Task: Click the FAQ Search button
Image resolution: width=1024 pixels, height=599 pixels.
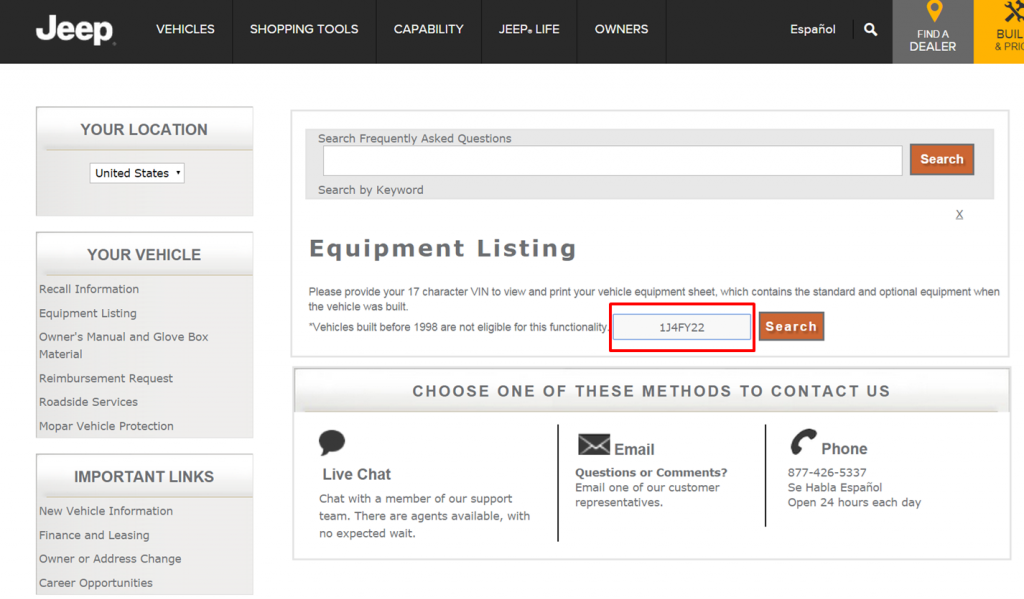Action: tap(942, 159)
